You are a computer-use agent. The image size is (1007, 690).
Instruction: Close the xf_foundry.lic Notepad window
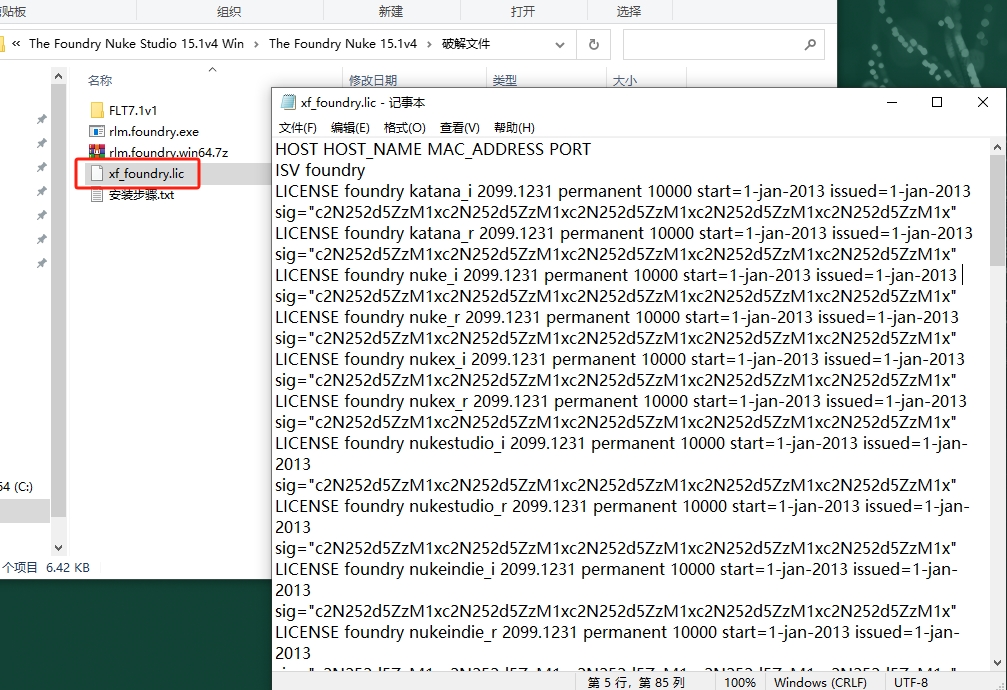pyautogui.click(x=983, y=102)
